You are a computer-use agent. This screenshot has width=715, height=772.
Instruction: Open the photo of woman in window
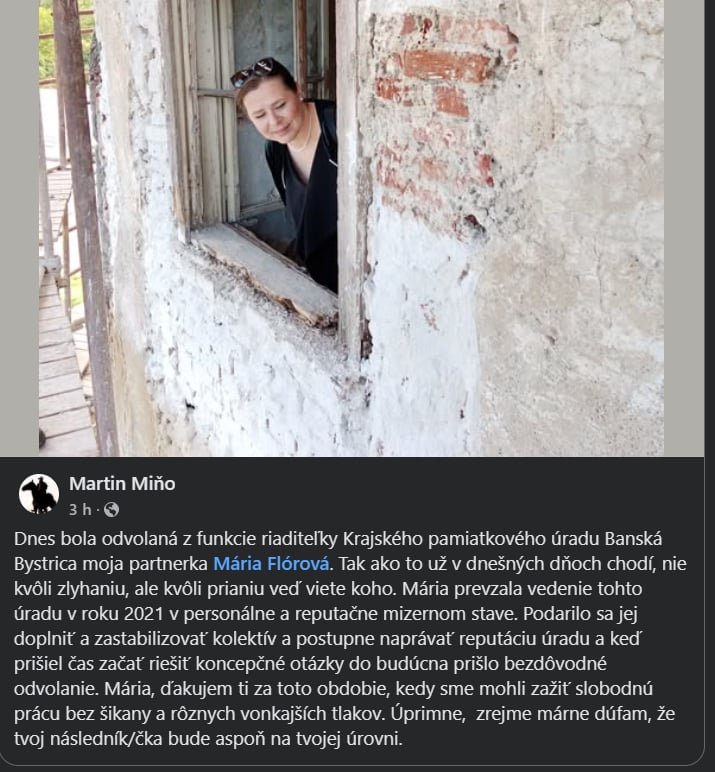tap(351, 228)
